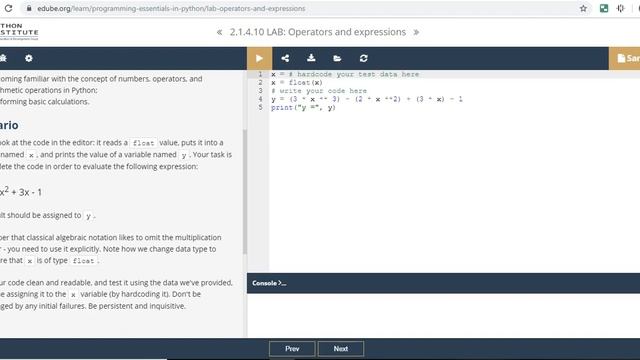The width and height of the screenshot is (640, 360).
Task: Click the print statement on line 5
Action: point(303,108)
